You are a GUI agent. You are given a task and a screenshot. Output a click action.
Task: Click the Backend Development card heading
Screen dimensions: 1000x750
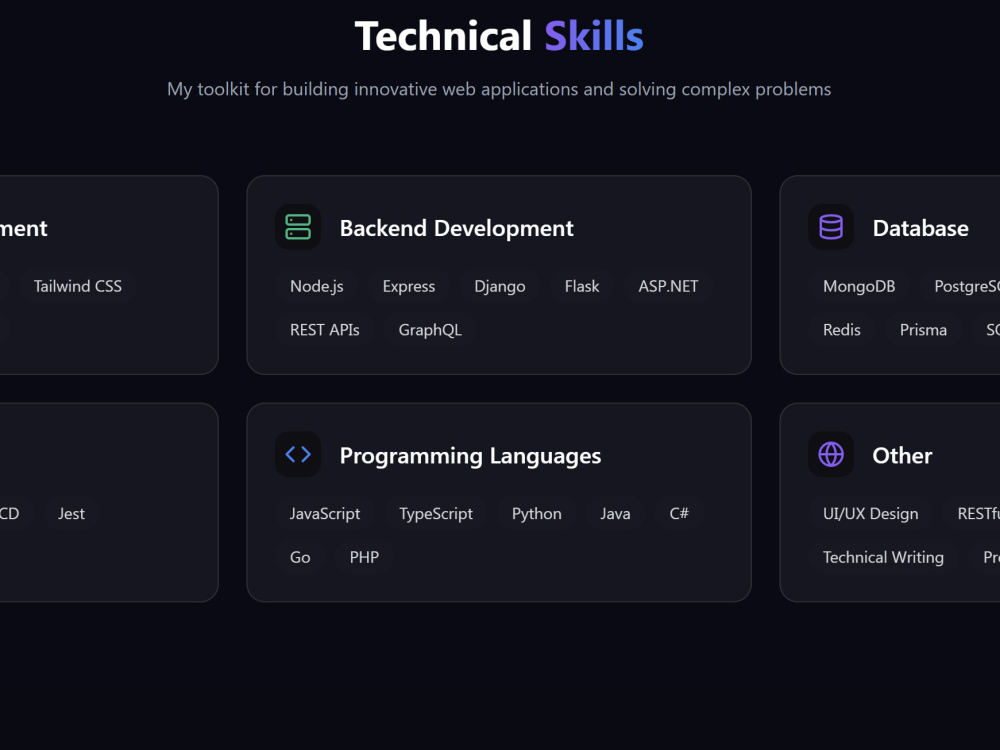[x=457, y=228]
